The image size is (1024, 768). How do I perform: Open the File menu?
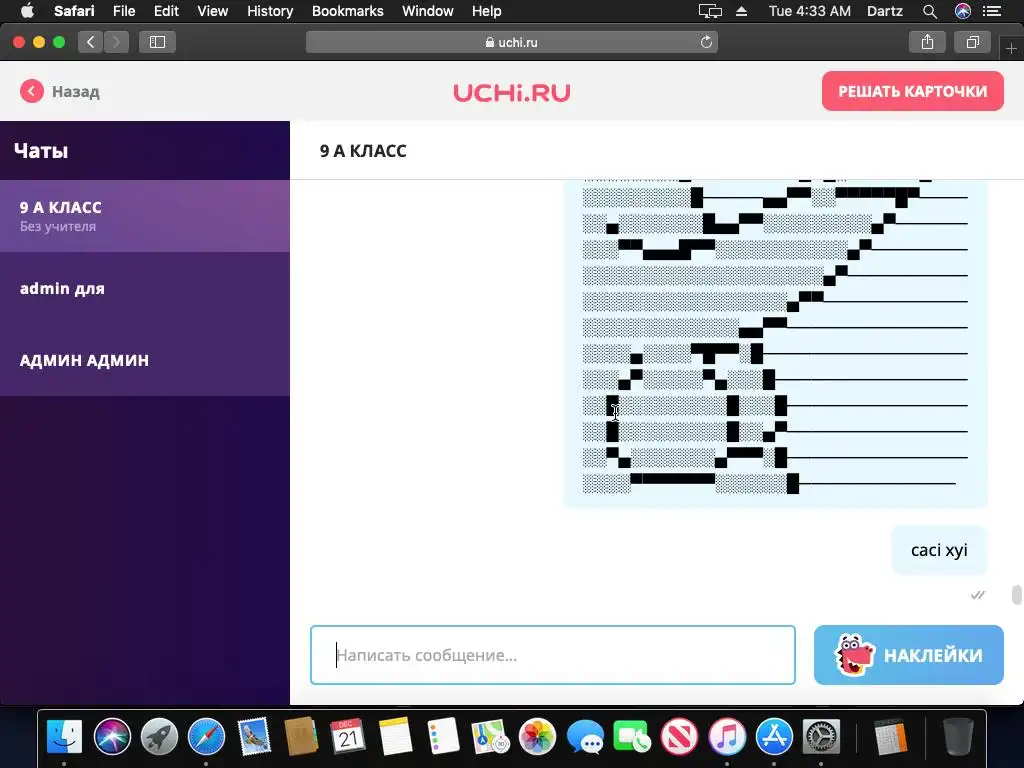123,11
